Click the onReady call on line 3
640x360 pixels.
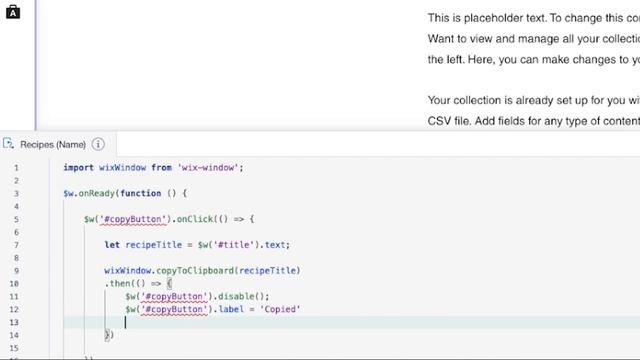click(97, 193)
